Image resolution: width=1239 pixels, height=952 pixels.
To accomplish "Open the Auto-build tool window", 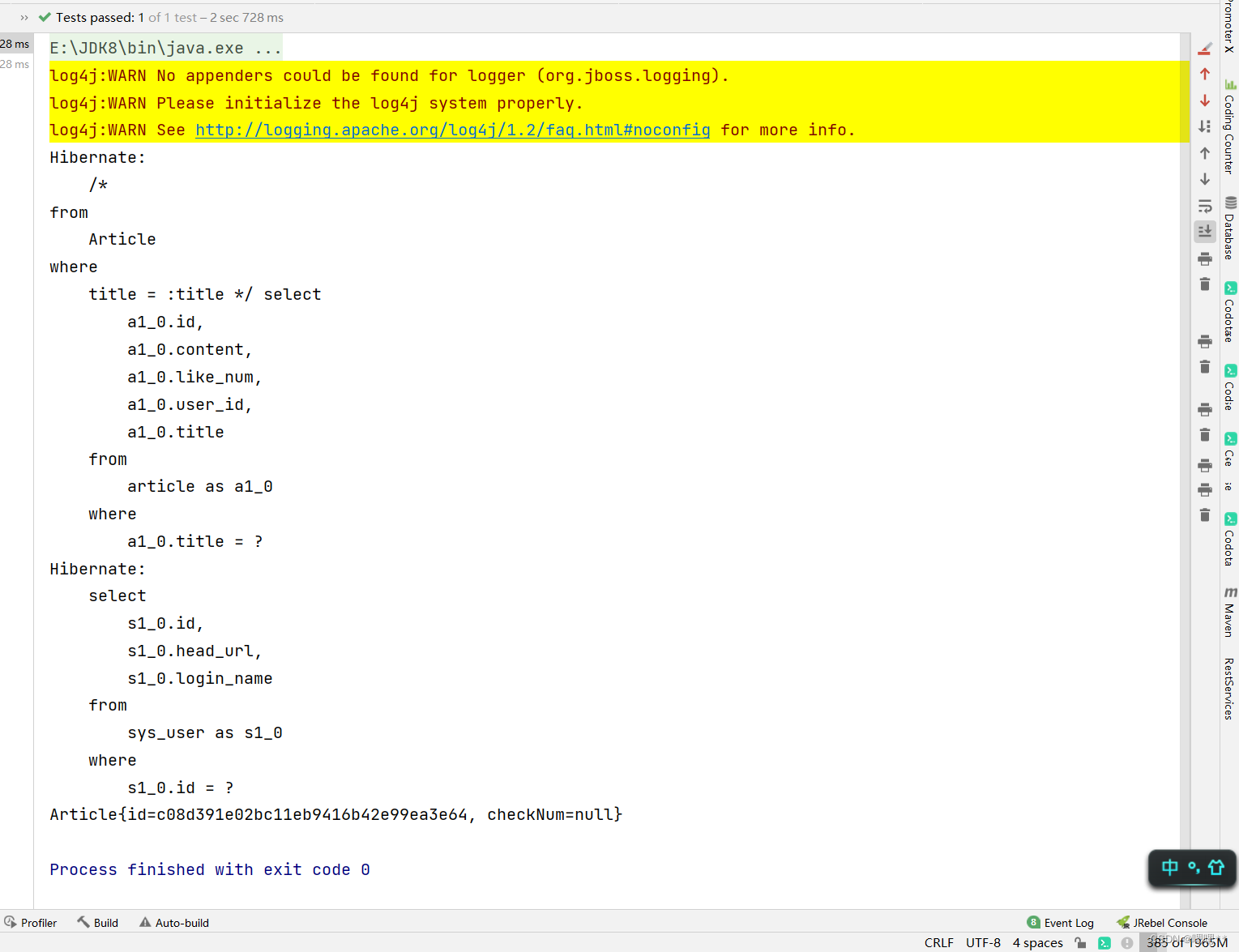I will [174, 923].
